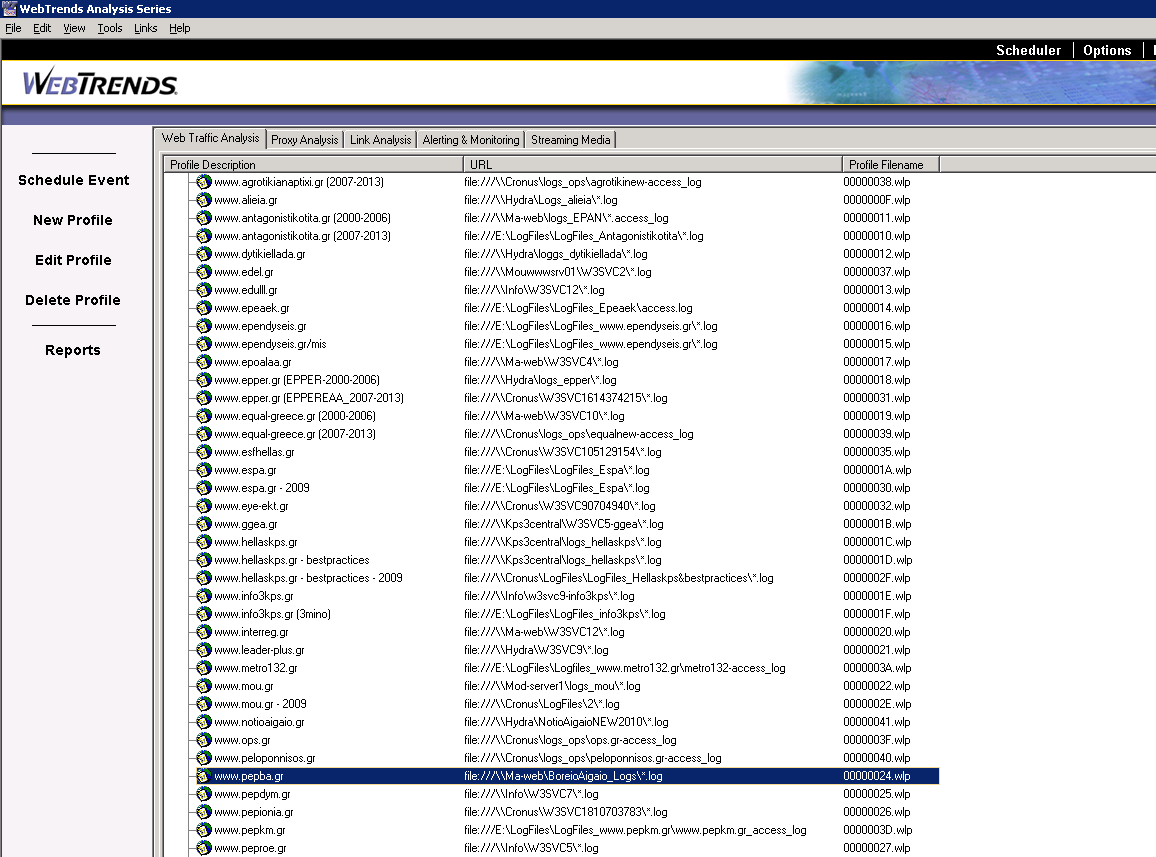The image size is (1156, 857).
Task: Switch to the Proxy Analysis tab
Action: coord(304,139)
